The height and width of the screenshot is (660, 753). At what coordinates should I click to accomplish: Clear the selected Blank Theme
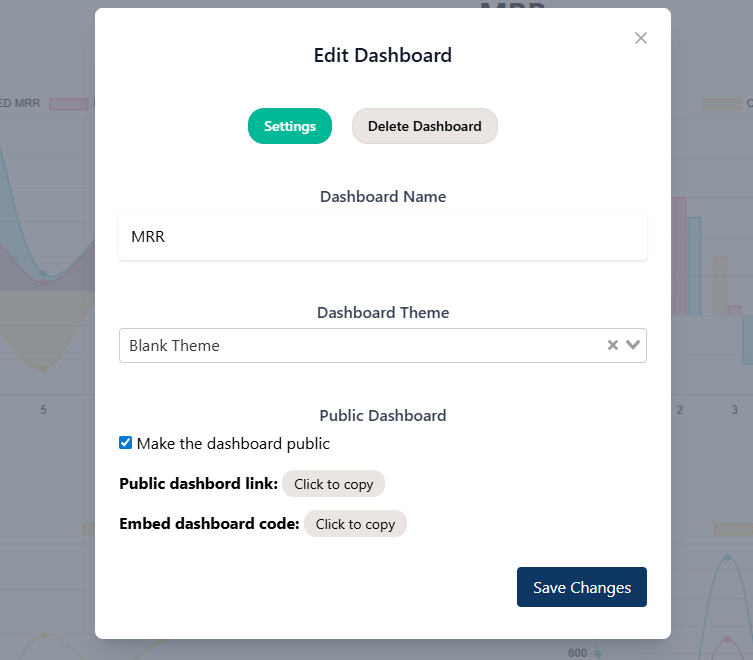[613, 345]
